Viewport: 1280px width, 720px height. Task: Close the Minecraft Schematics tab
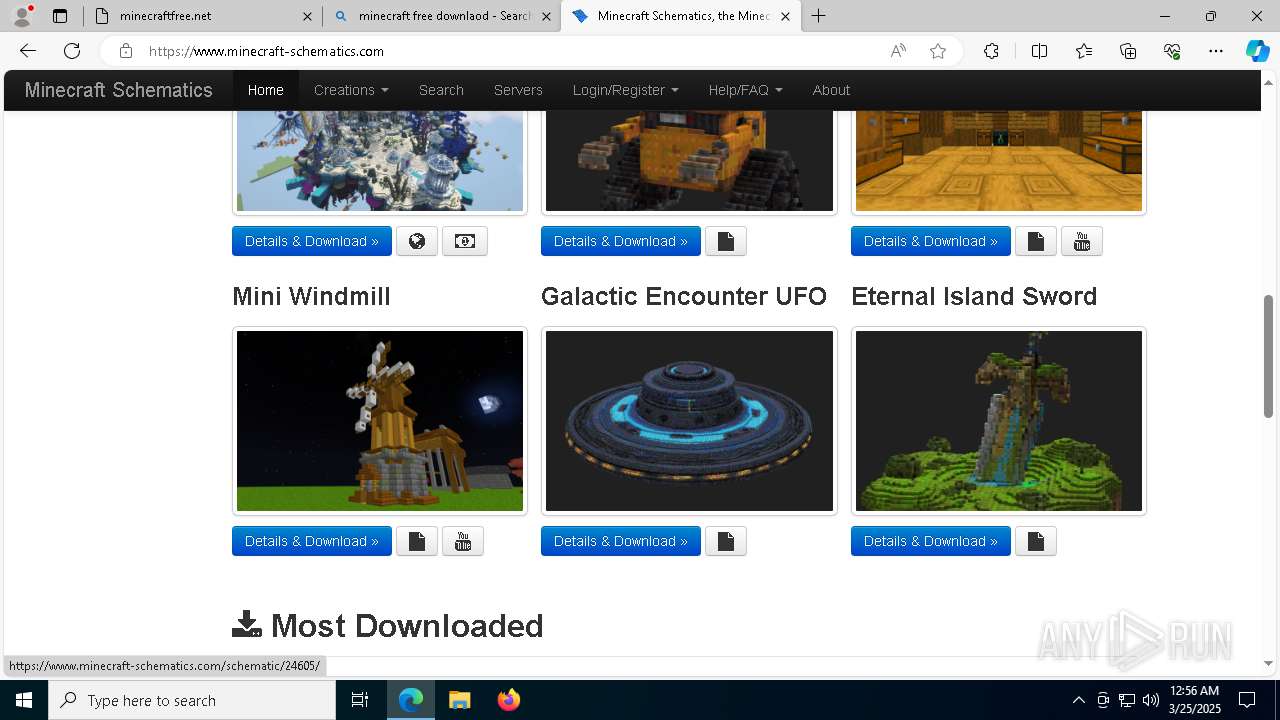pos(785,16)
